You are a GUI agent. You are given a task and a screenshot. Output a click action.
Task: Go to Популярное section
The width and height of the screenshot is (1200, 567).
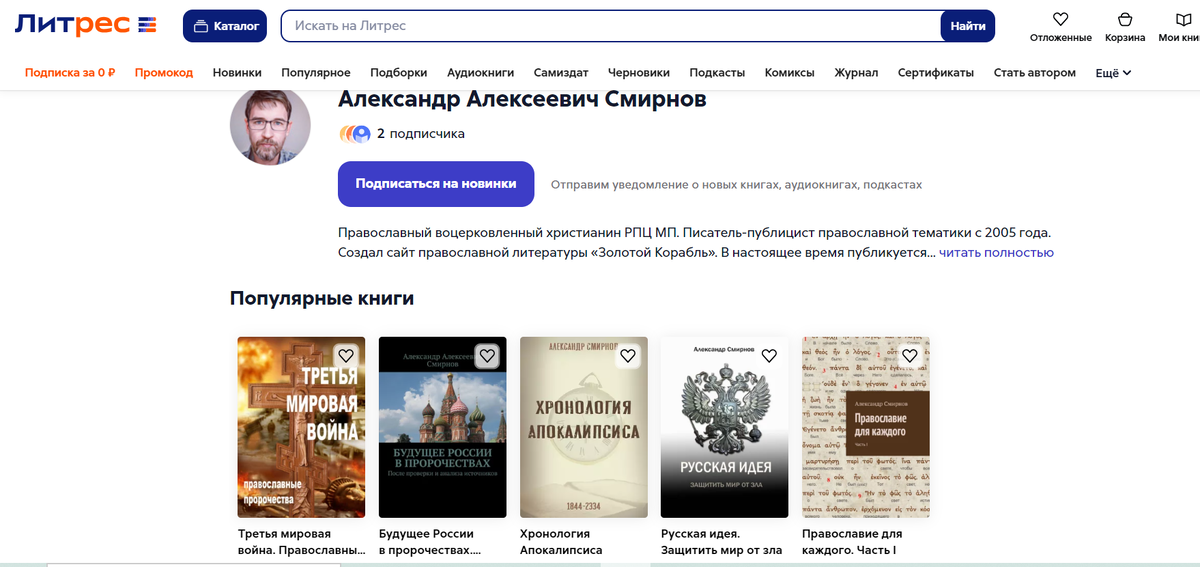pyautogui.click(x=316, y=73)
